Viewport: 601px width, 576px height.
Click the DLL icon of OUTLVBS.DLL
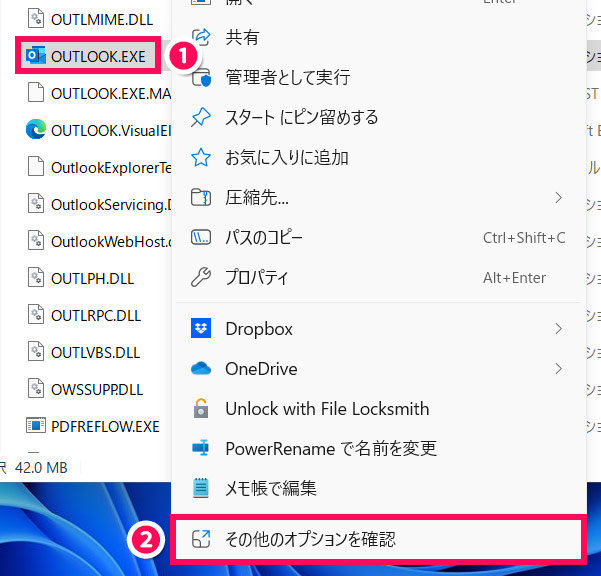click(36, 352)
